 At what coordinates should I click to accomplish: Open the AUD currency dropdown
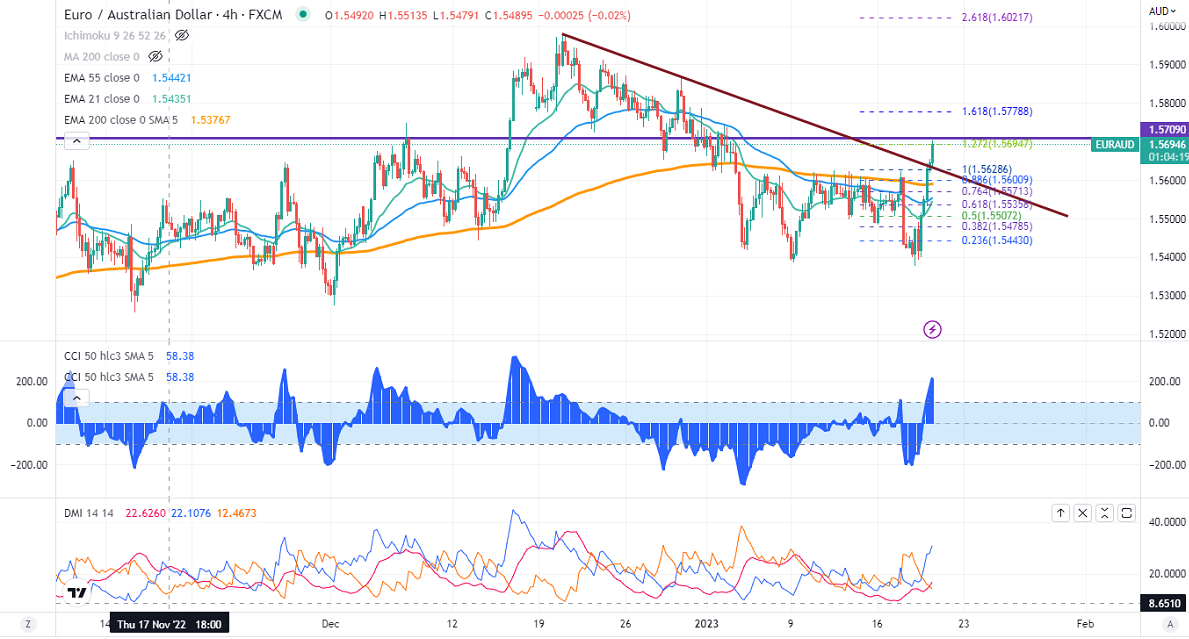point(1159,11)
